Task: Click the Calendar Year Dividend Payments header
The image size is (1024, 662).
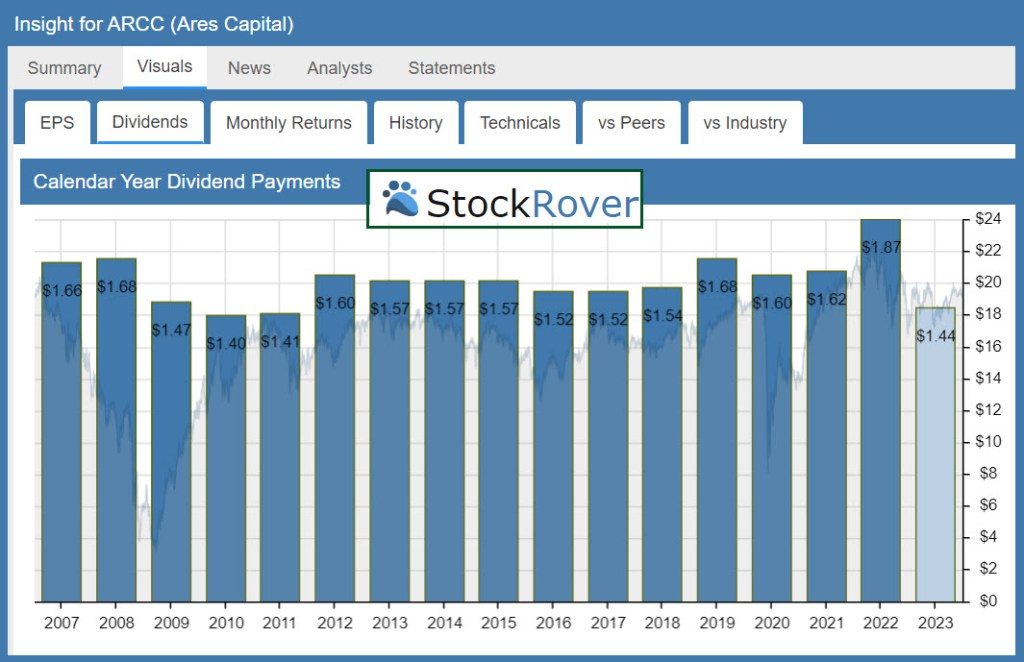Action: (x=187, y=182)
